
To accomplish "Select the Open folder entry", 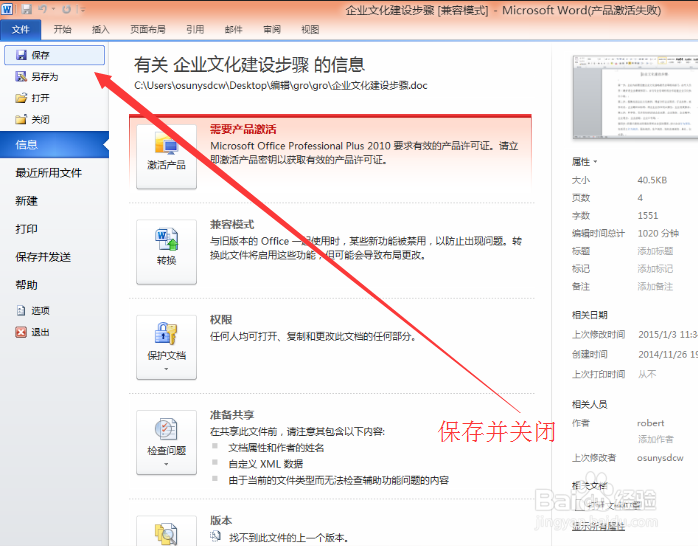I will click(x=32, y=98).
